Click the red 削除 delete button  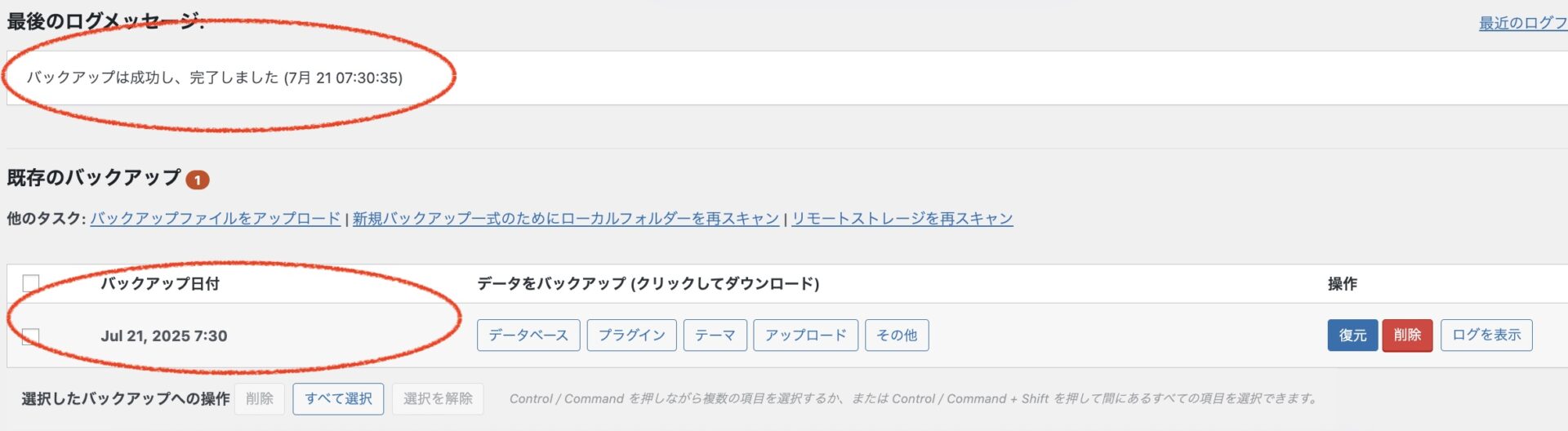[1407, 335]
